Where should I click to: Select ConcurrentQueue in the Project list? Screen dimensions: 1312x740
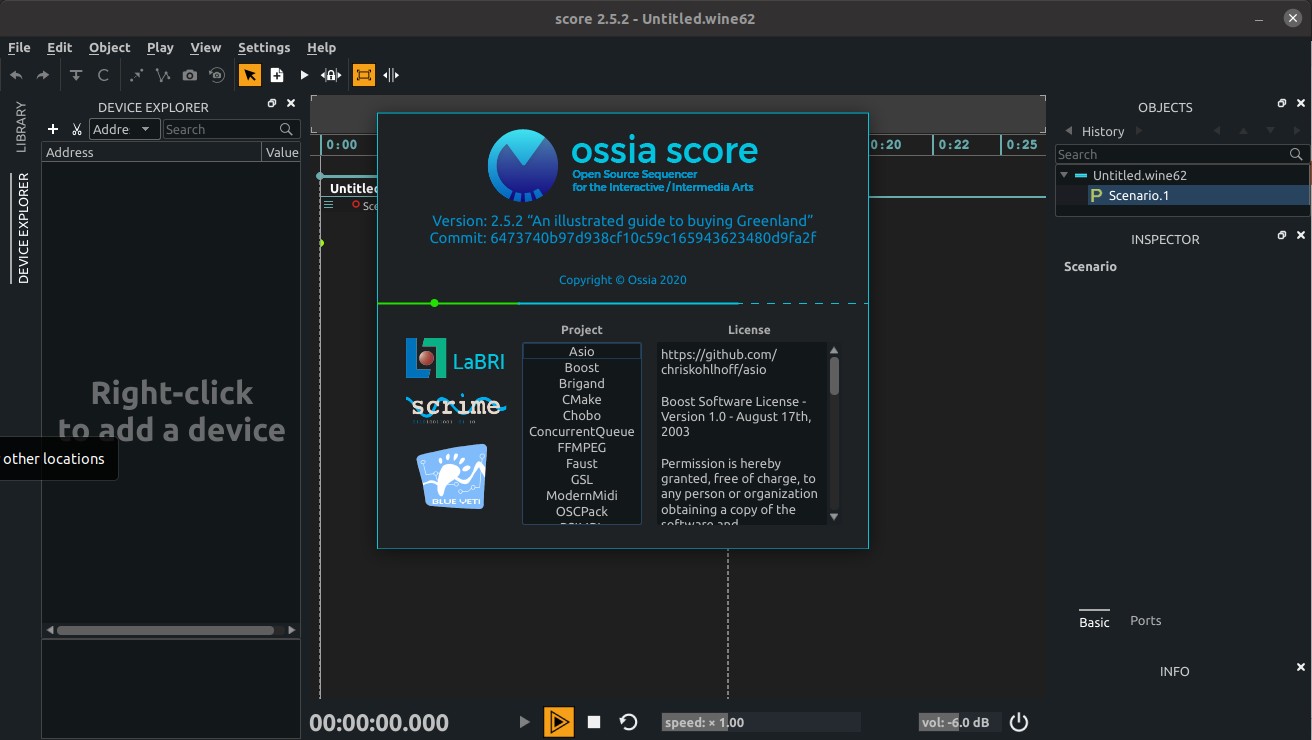pos(582,432)
